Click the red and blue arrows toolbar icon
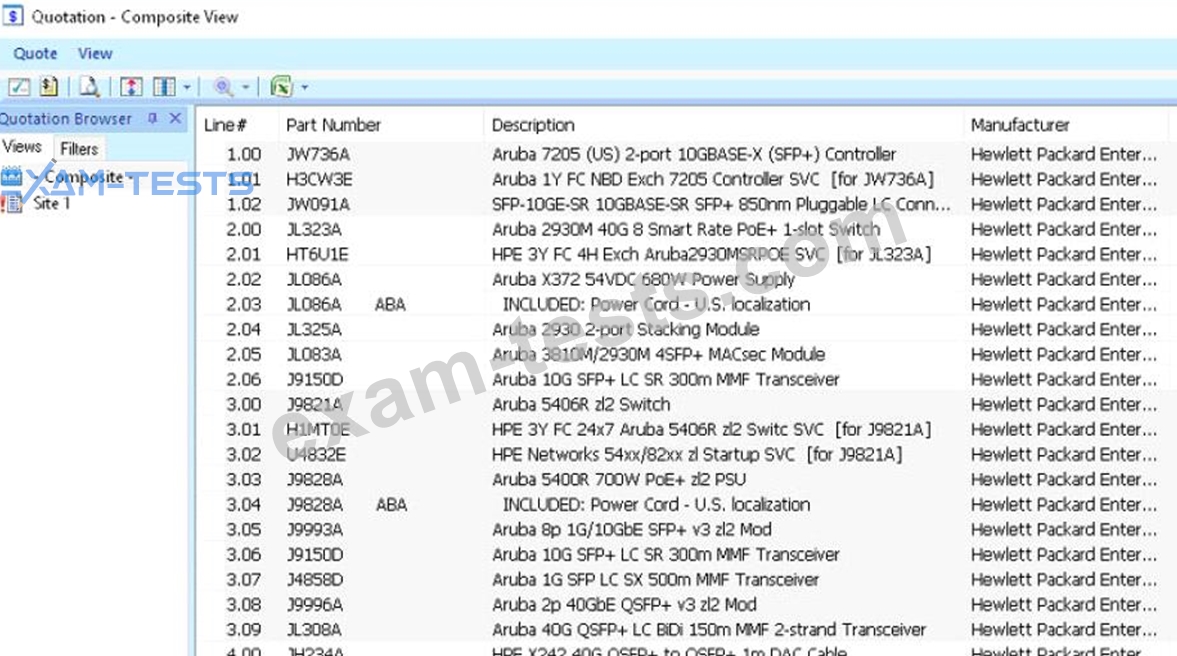Viewport: 1177px width, 656px height. click(132, 87)
